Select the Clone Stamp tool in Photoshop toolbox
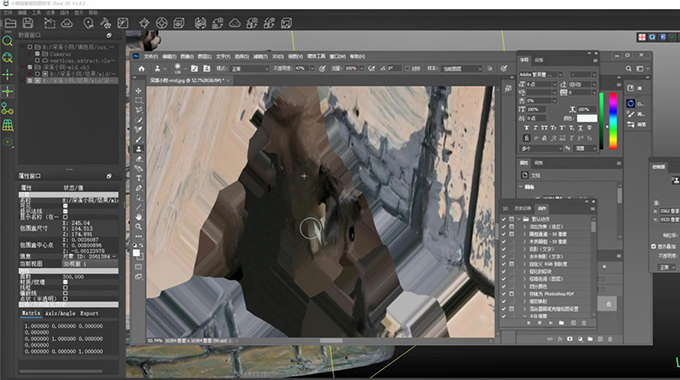 138,149
